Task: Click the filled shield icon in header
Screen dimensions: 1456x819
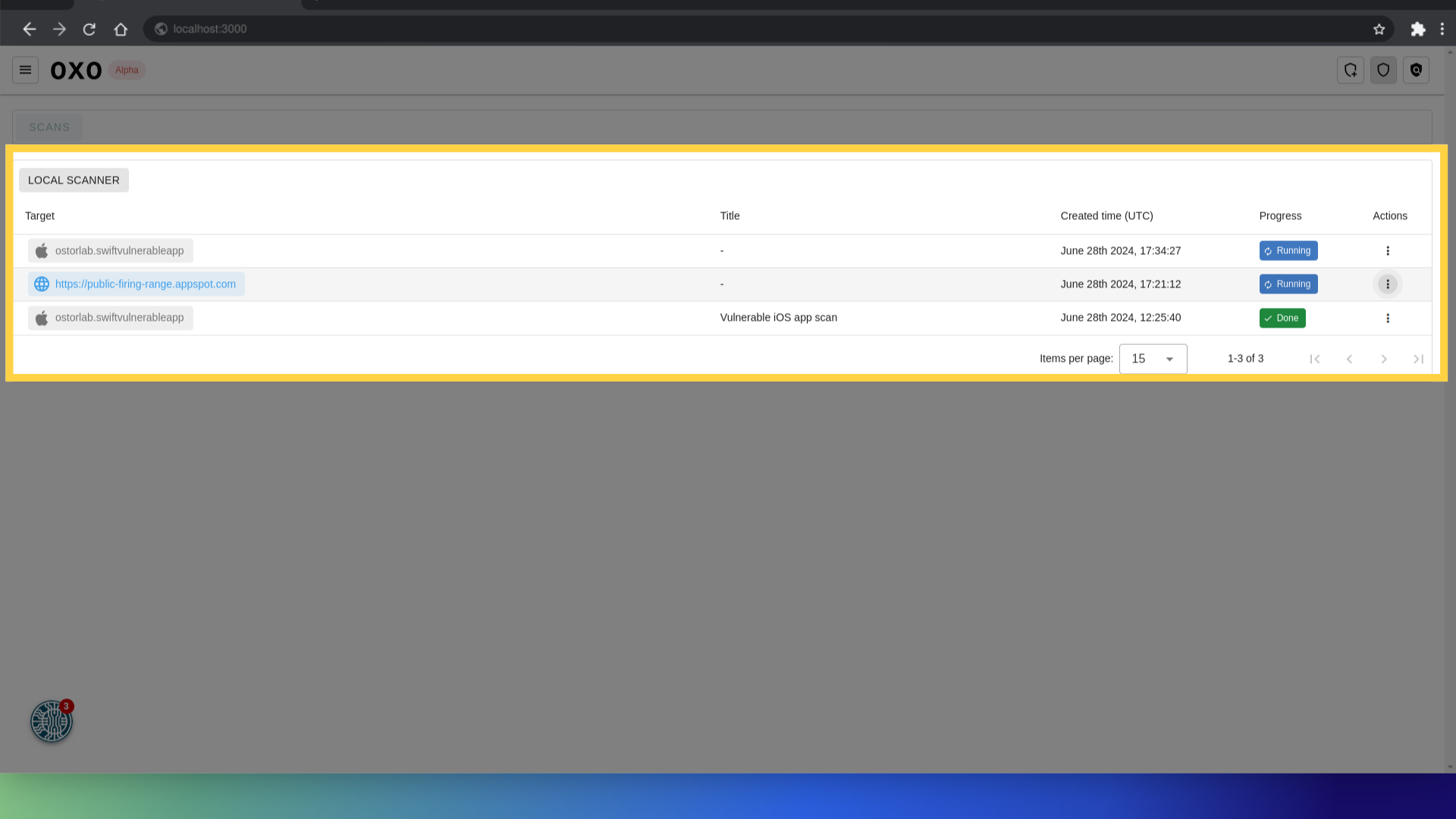Action: 1416,70
